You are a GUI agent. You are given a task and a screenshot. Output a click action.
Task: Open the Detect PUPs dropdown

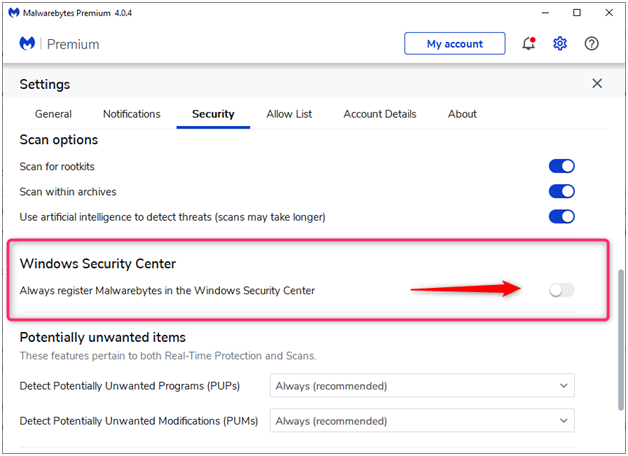tap(422, 386)
